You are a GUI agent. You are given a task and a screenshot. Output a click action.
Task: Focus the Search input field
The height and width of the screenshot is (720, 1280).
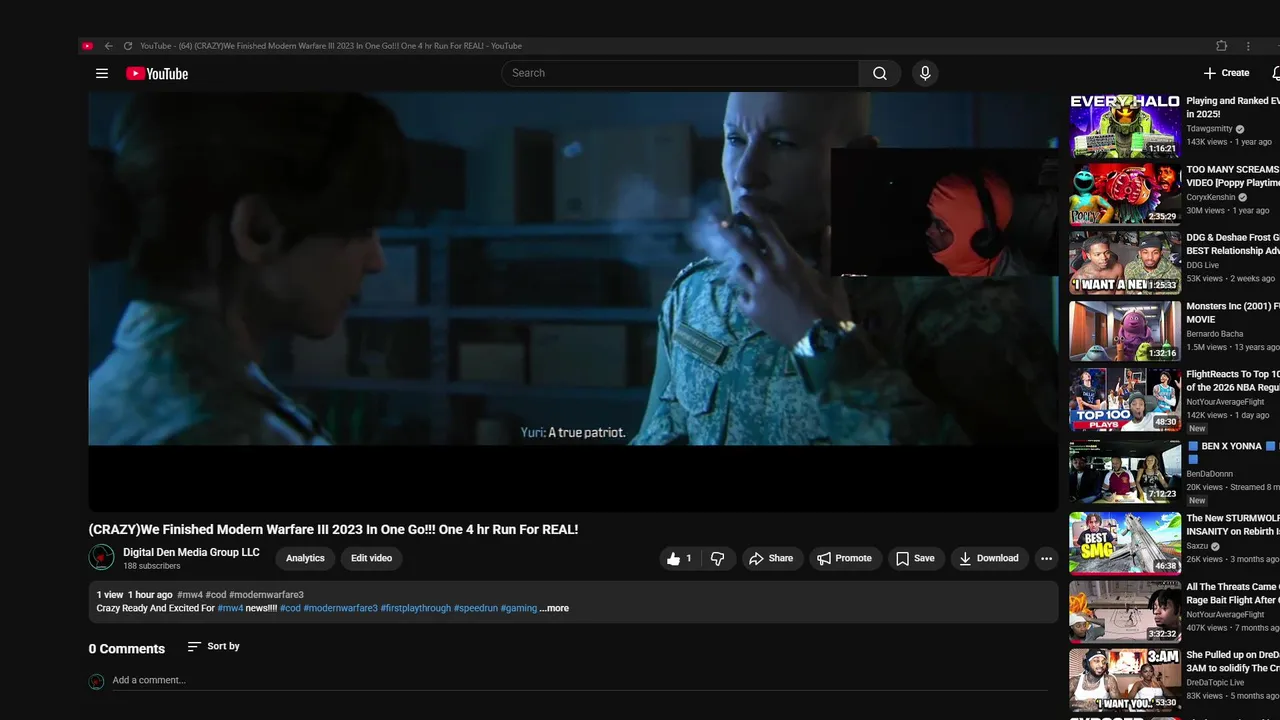[680, 73]
